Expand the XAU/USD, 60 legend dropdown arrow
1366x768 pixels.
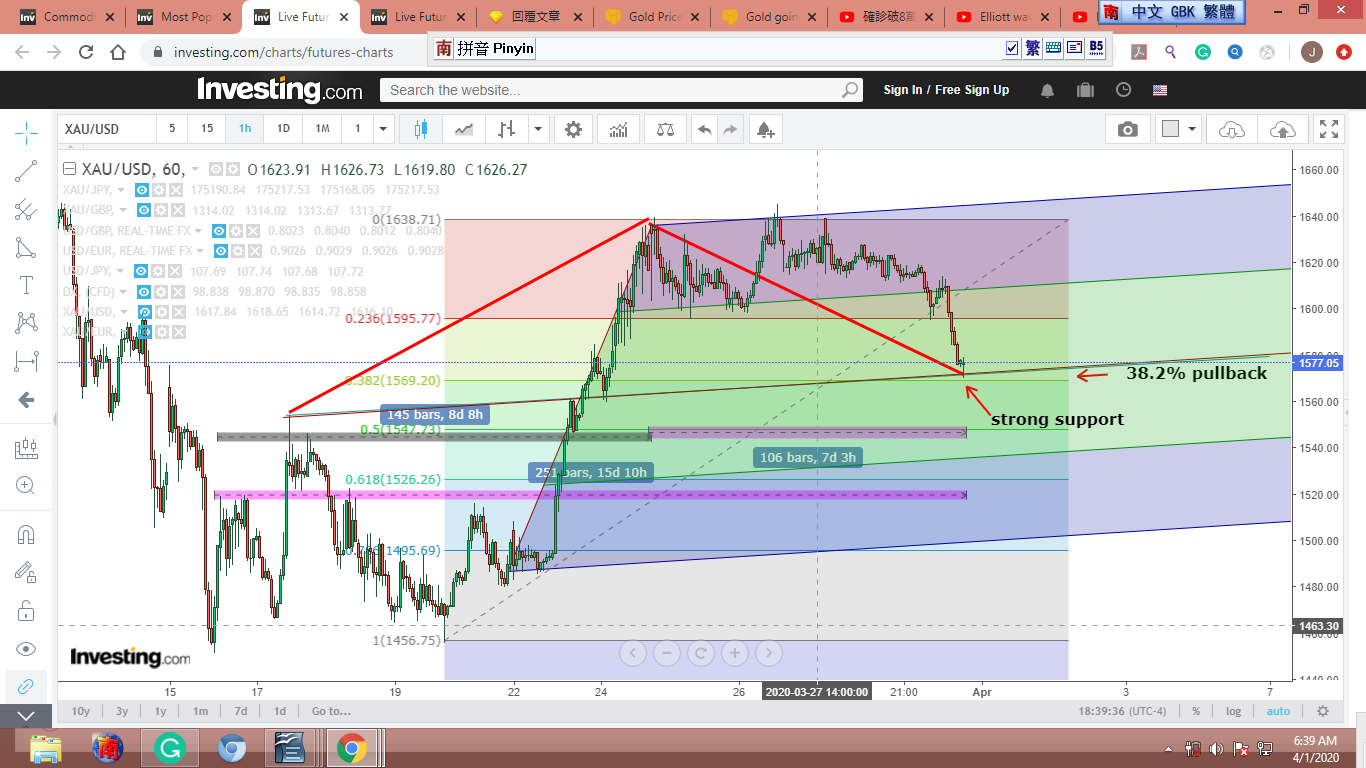195,170
